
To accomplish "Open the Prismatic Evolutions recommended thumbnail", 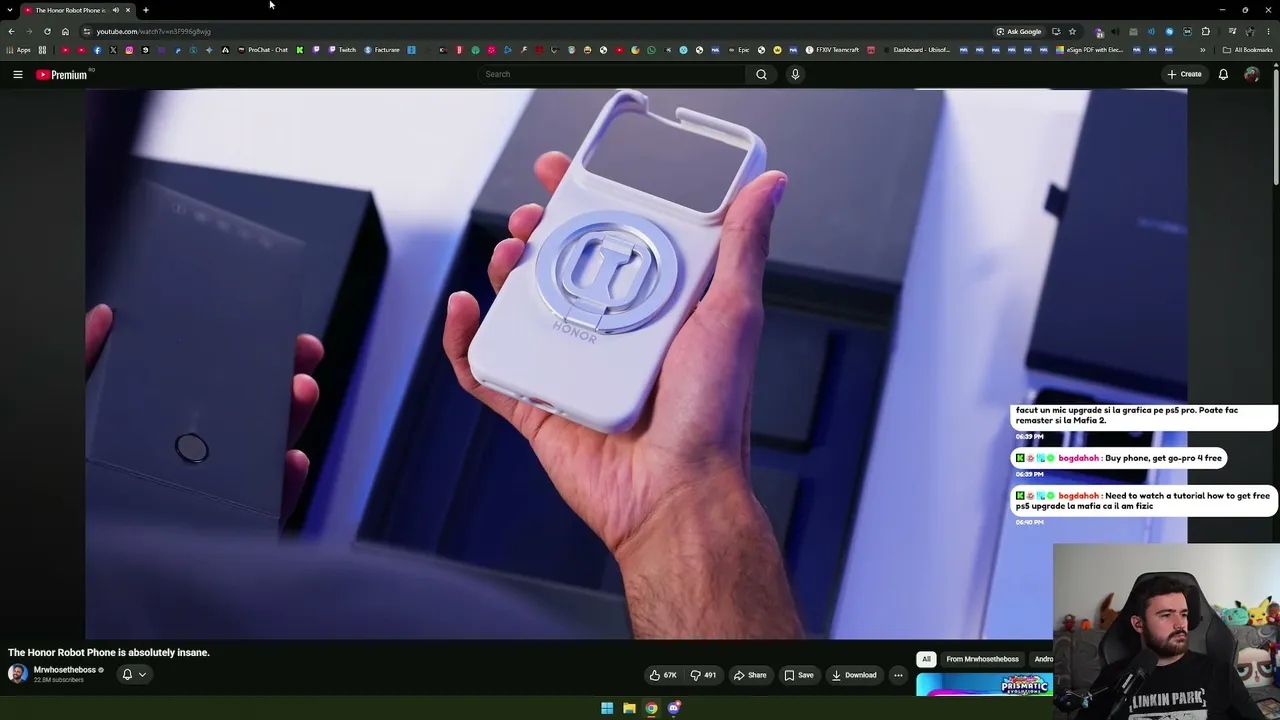I will click(984, 685).
